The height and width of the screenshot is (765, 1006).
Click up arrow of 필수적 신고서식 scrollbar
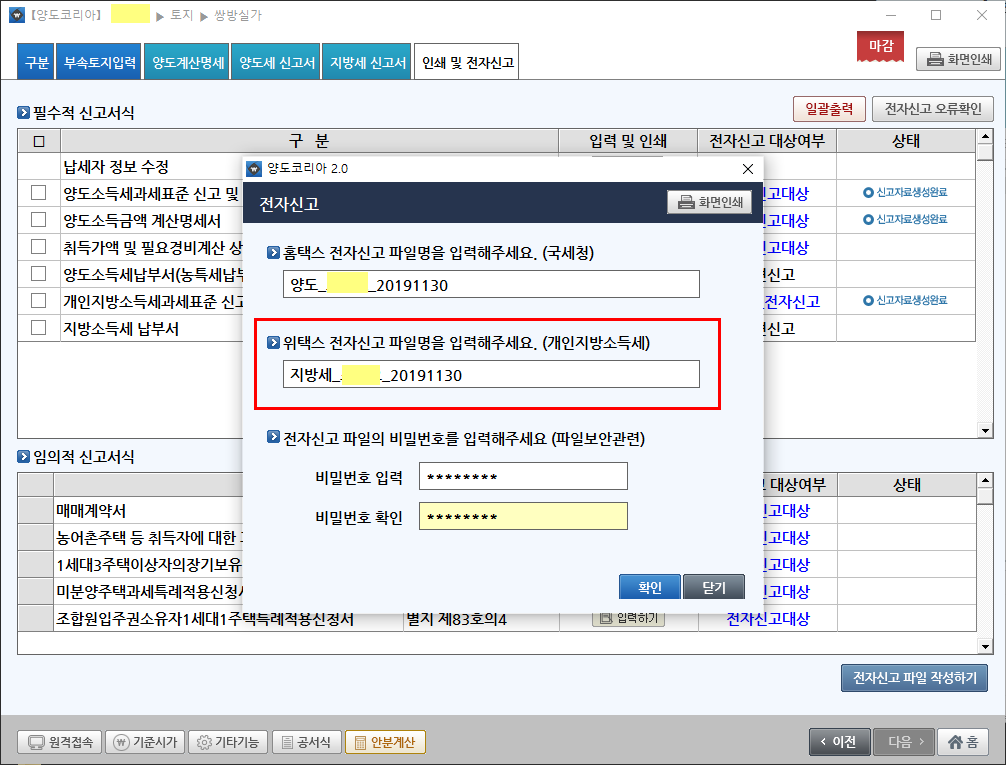[985, 137]
